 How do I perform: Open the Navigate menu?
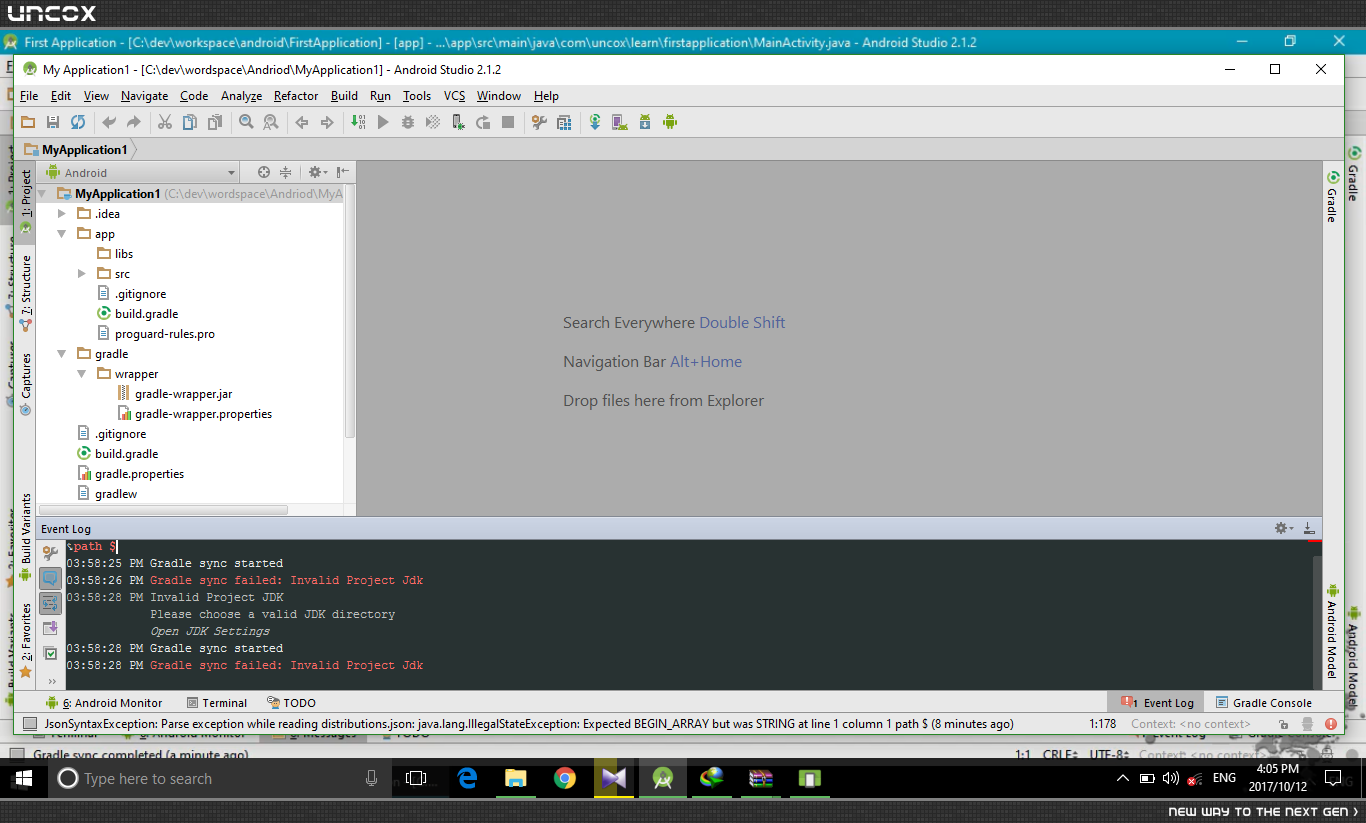point(145,96)
